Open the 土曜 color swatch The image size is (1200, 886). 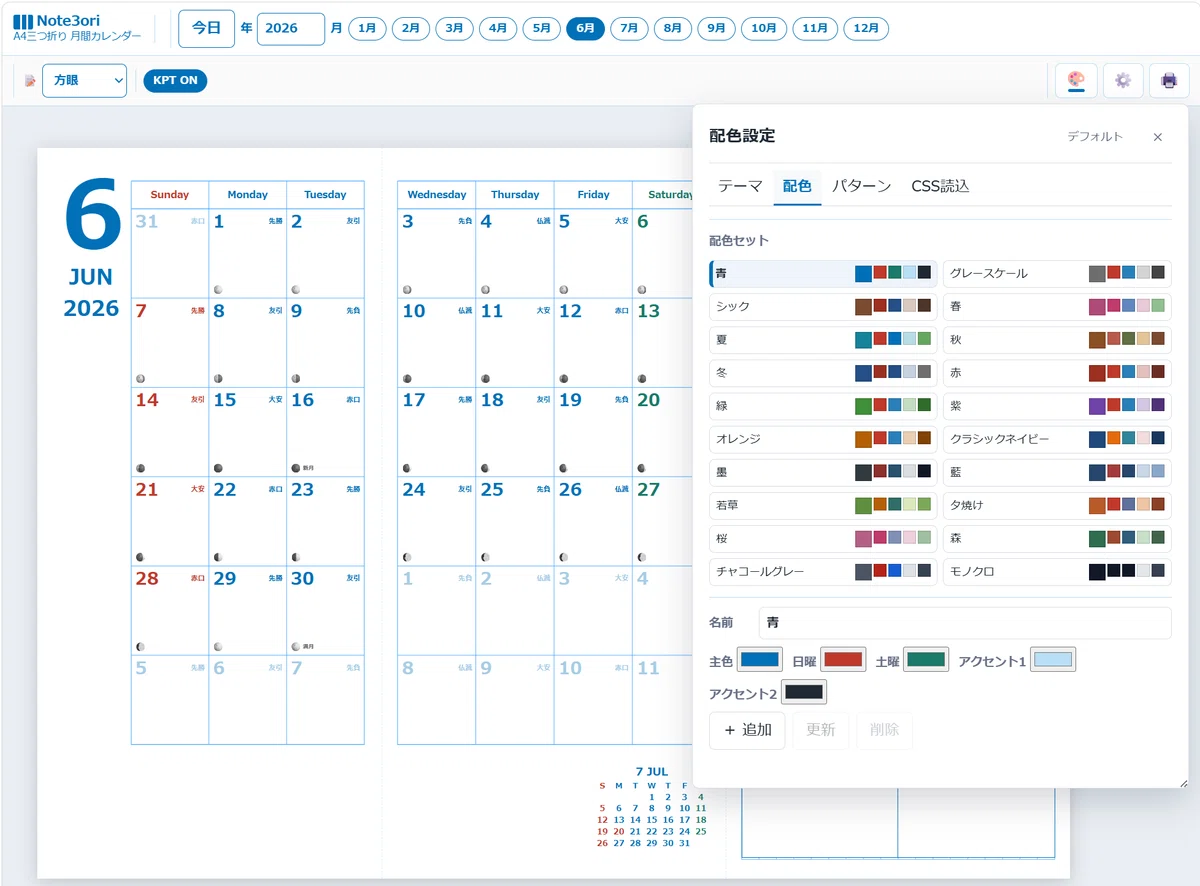pos(926,660)
